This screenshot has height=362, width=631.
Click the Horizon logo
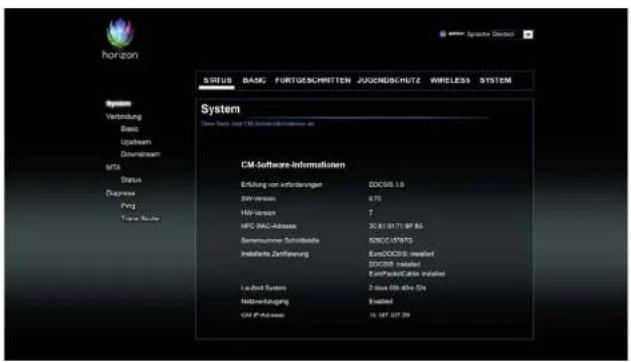(120, 39)
